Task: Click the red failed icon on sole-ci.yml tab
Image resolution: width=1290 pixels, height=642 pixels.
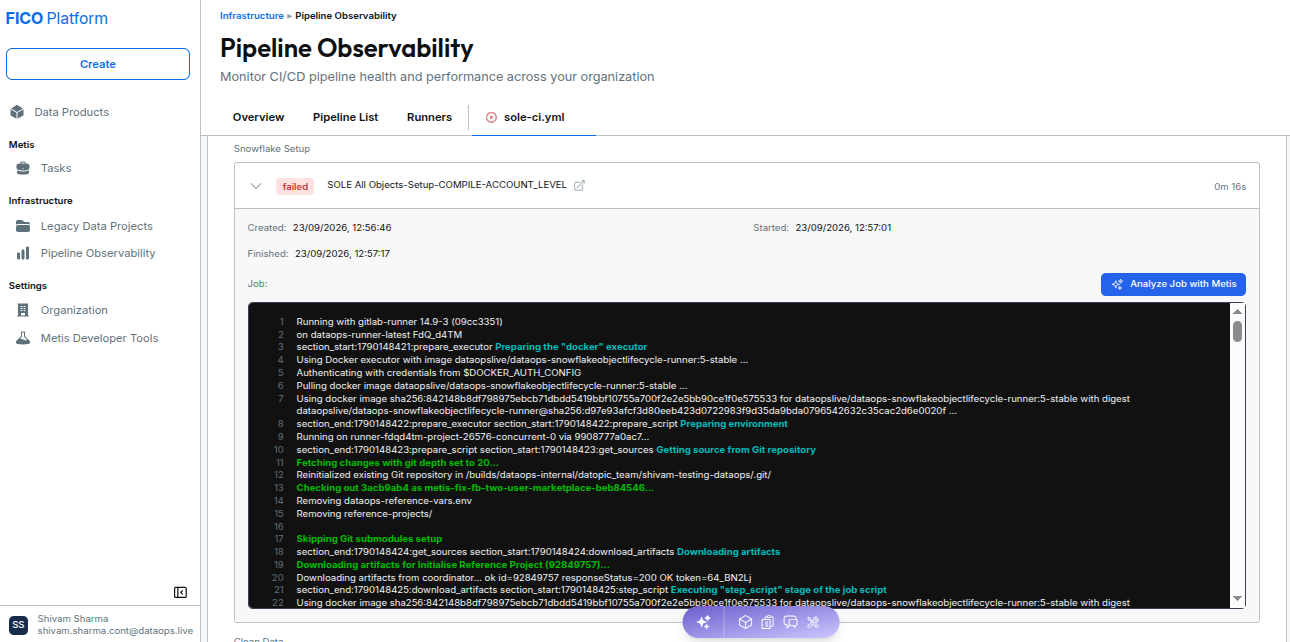Action: coord(491,117)
